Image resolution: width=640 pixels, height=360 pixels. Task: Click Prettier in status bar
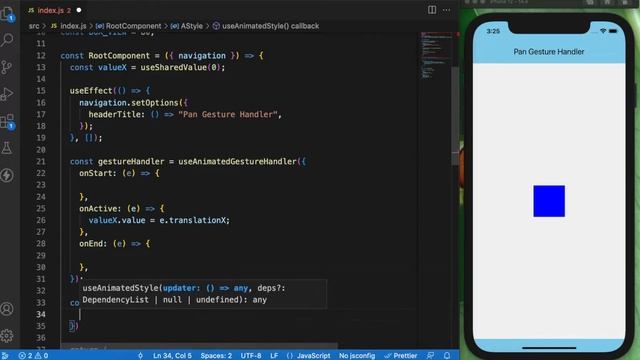point(401,356)
